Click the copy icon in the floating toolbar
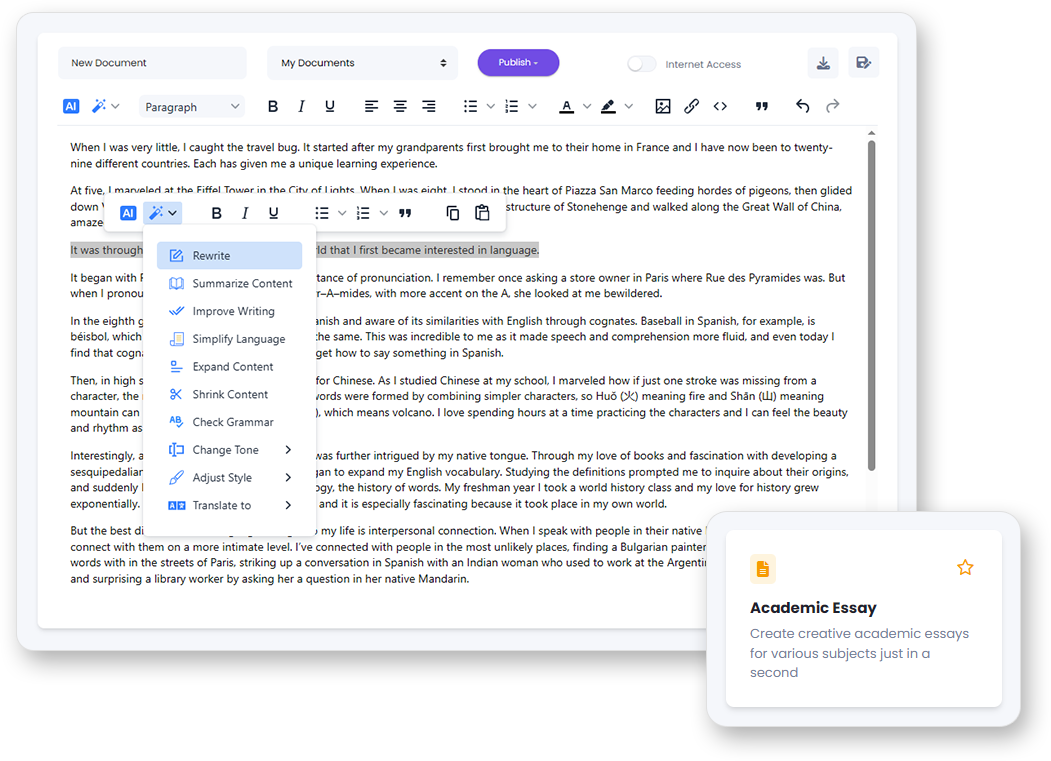Screen dimensions: 1051x761 [x=452, y=212]
